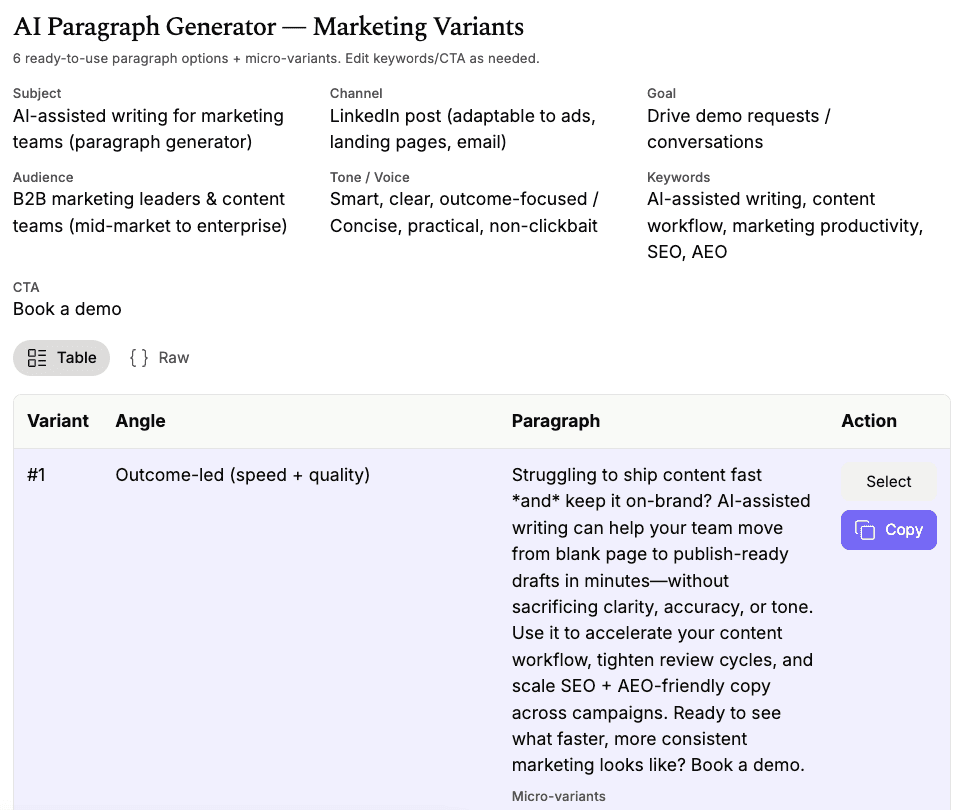Click the variant #1 paragraph text
Image resolution: width=963 pixels, height=810 pixels.
[x=661, y=620]
